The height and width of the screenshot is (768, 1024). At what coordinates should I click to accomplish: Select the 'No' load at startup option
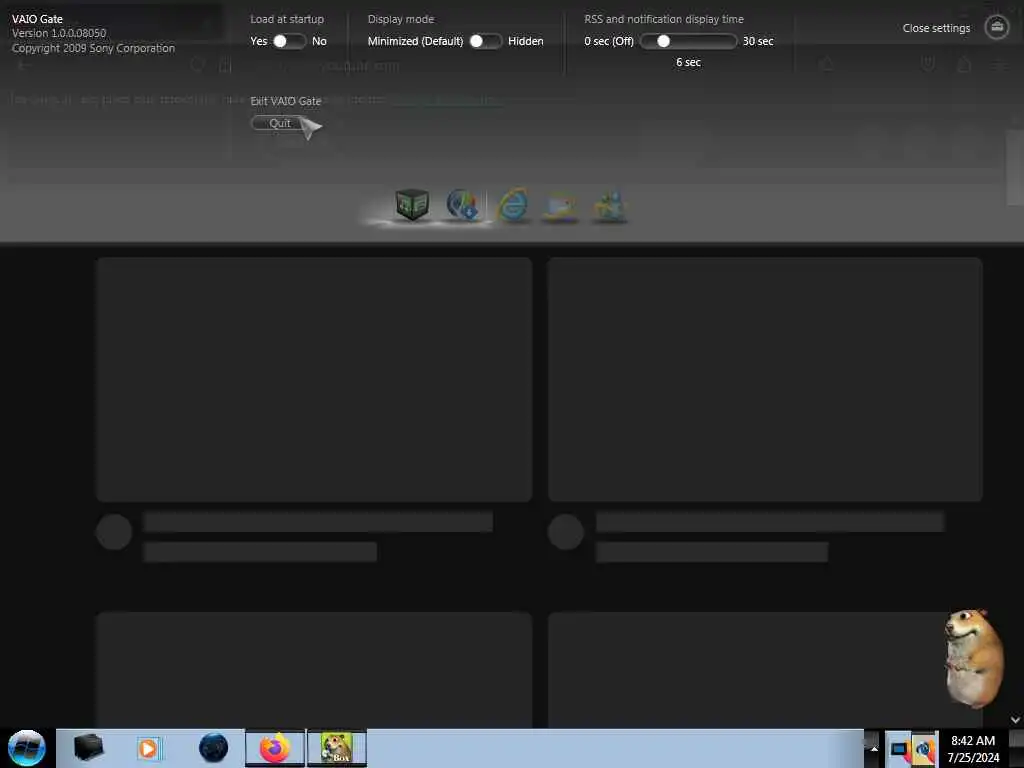(319, 41)
